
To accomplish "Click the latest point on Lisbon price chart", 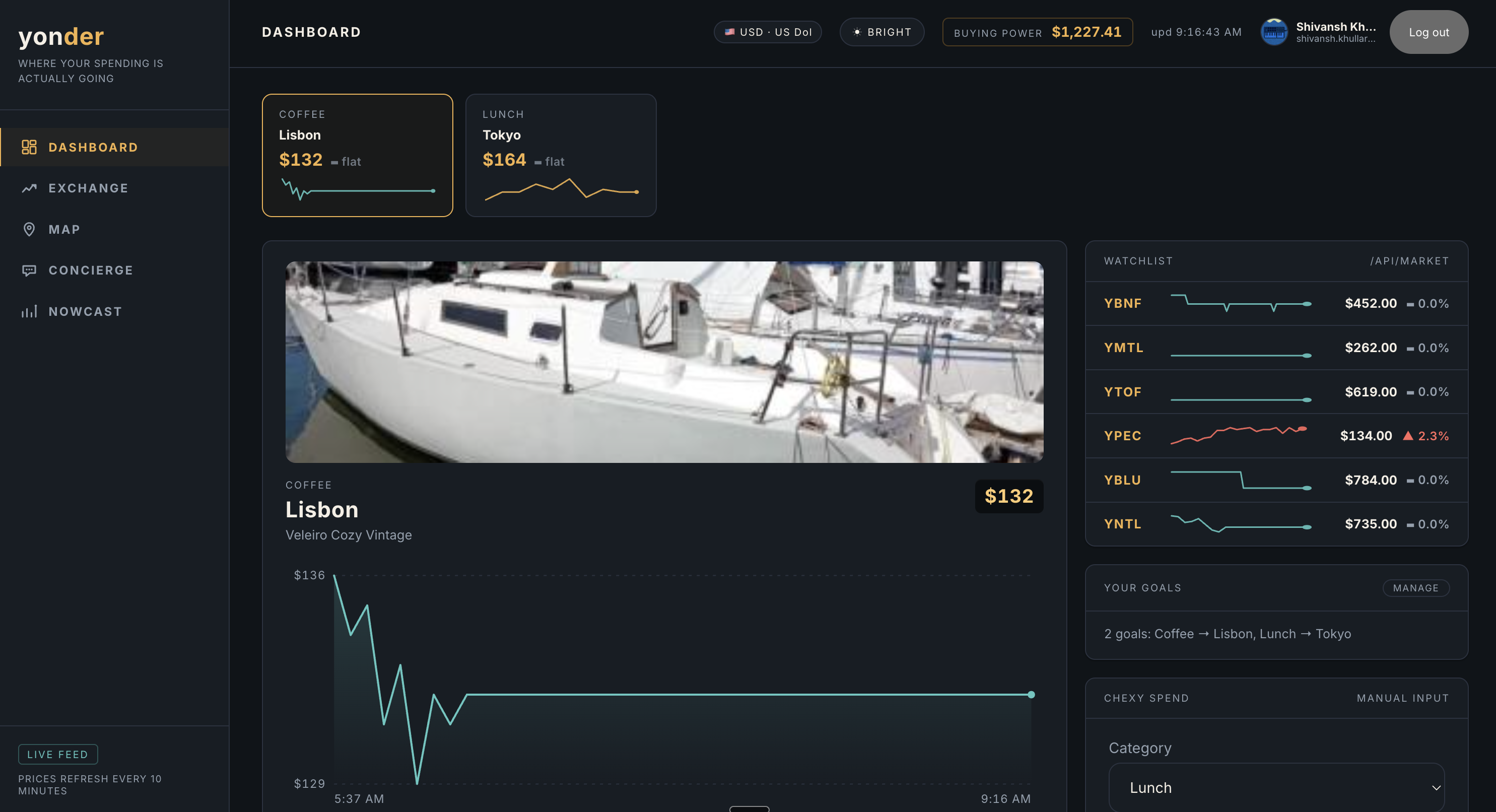I will click(x=1031, y=695).
